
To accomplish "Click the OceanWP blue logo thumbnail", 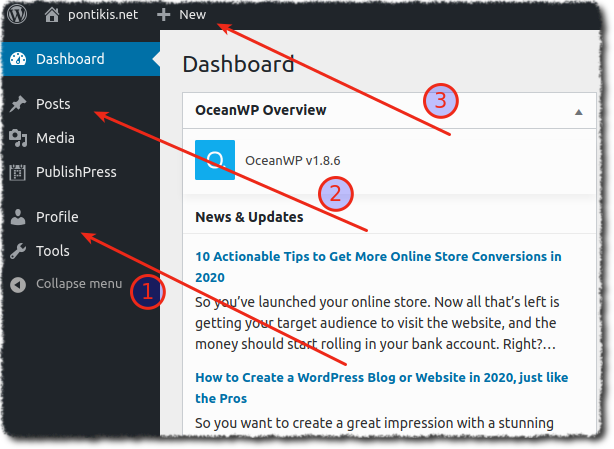I will click(x=215, y=160).
